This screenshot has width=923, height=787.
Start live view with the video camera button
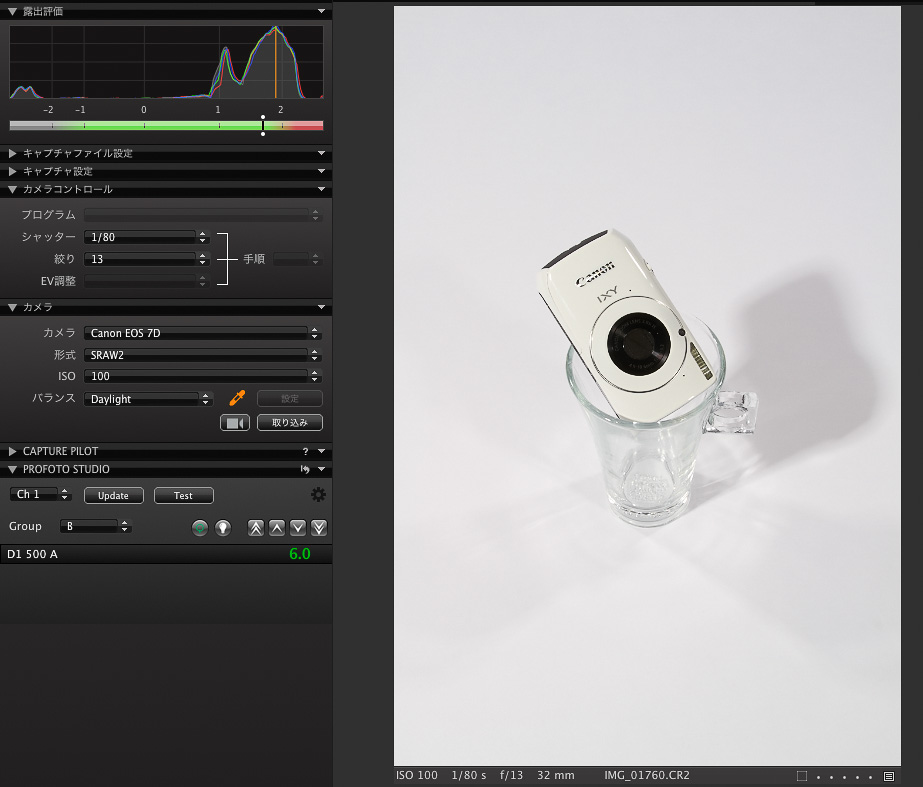[234, 423]
